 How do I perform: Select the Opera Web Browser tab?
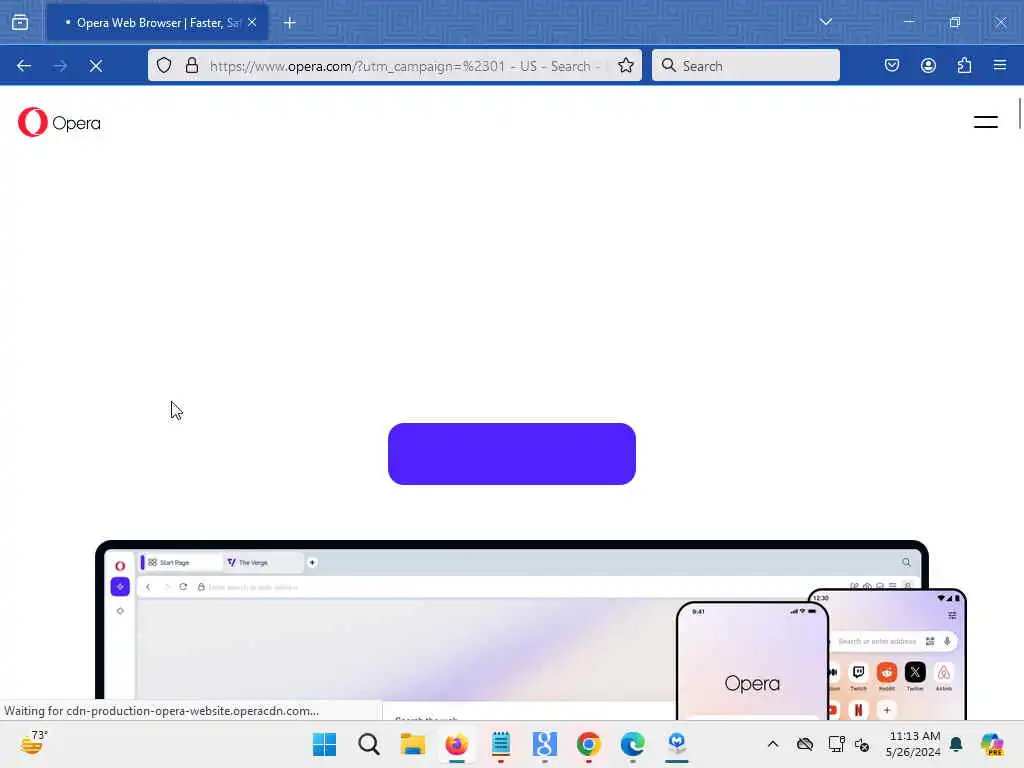point(157,23)
